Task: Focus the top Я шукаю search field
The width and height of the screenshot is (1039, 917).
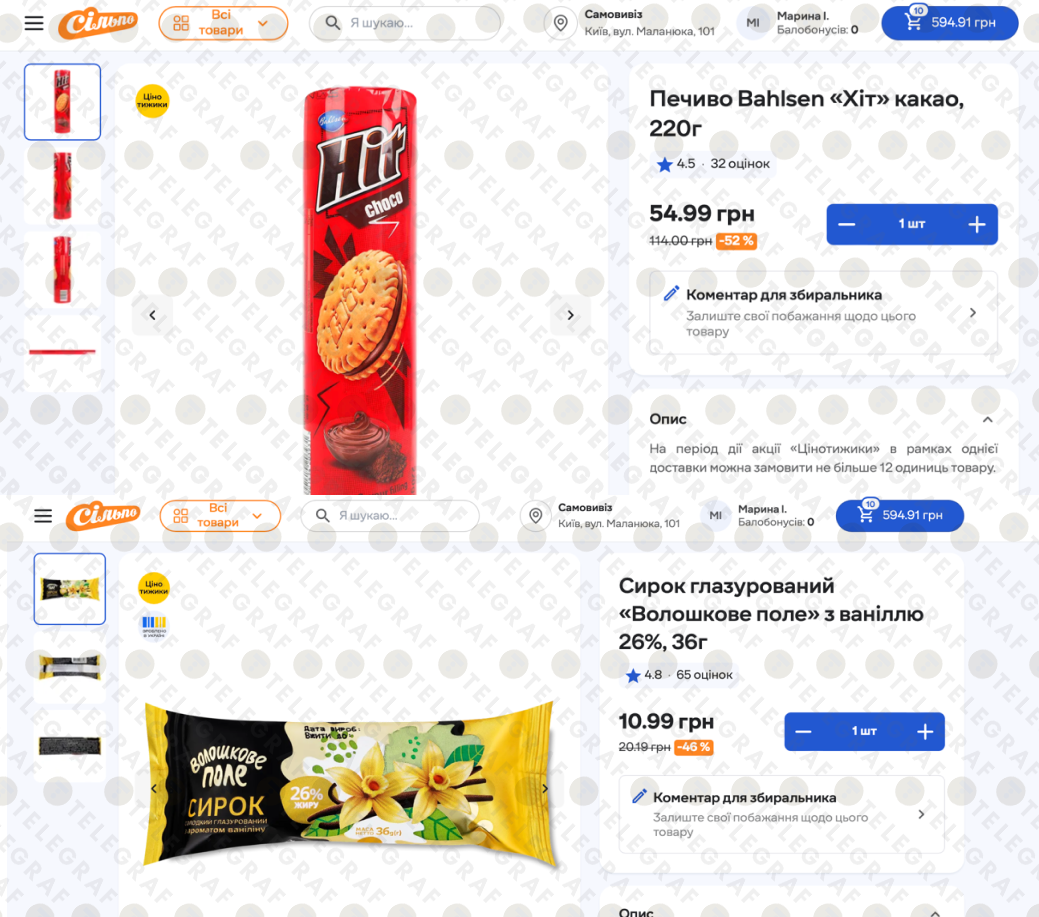Action: (x=404, y=23)
